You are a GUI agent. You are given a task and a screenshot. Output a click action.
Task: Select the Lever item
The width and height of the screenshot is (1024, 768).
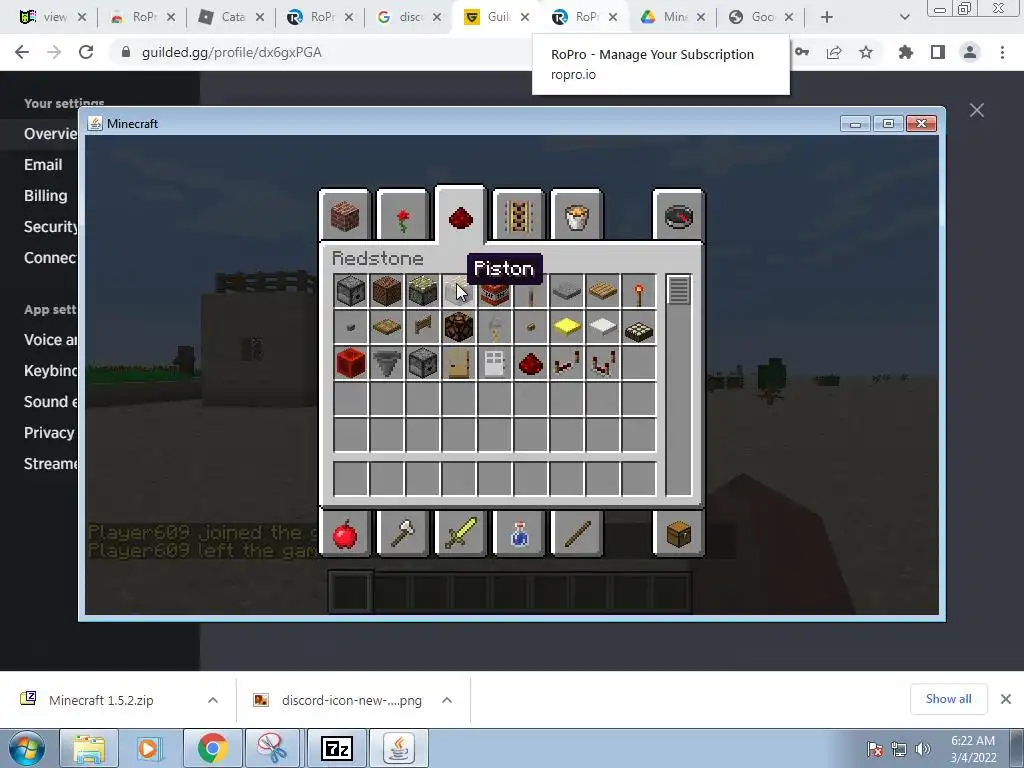click(530, 295)
